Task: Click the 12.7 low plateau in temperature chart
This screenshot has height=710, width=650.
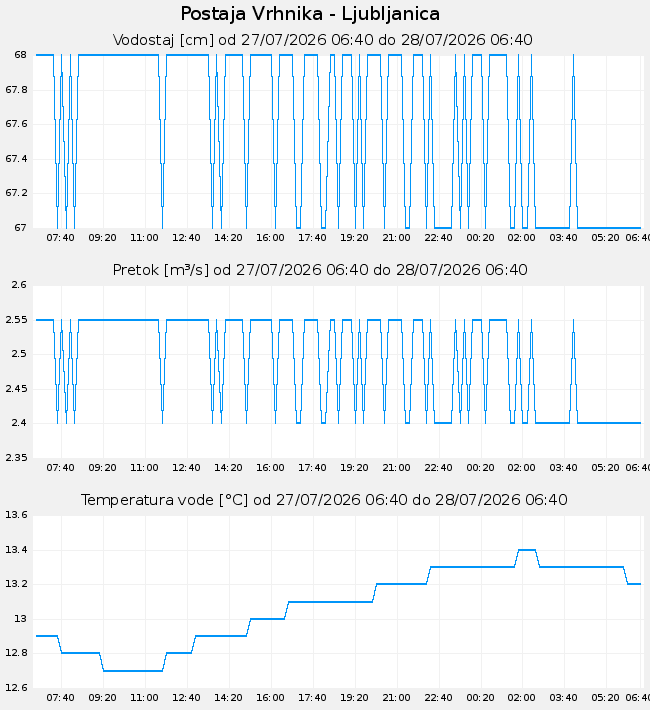Action: [x=133, y=671]
